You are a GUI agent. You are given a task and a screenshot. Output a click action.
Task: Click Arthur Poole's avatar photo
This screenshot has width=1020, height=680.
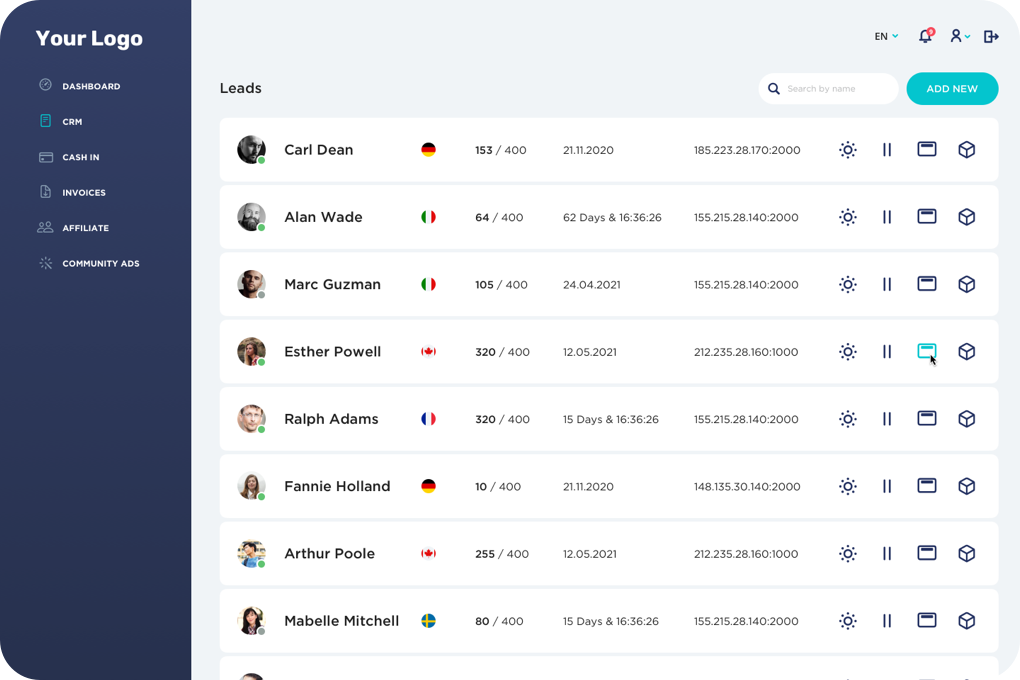tap(251, 553)
